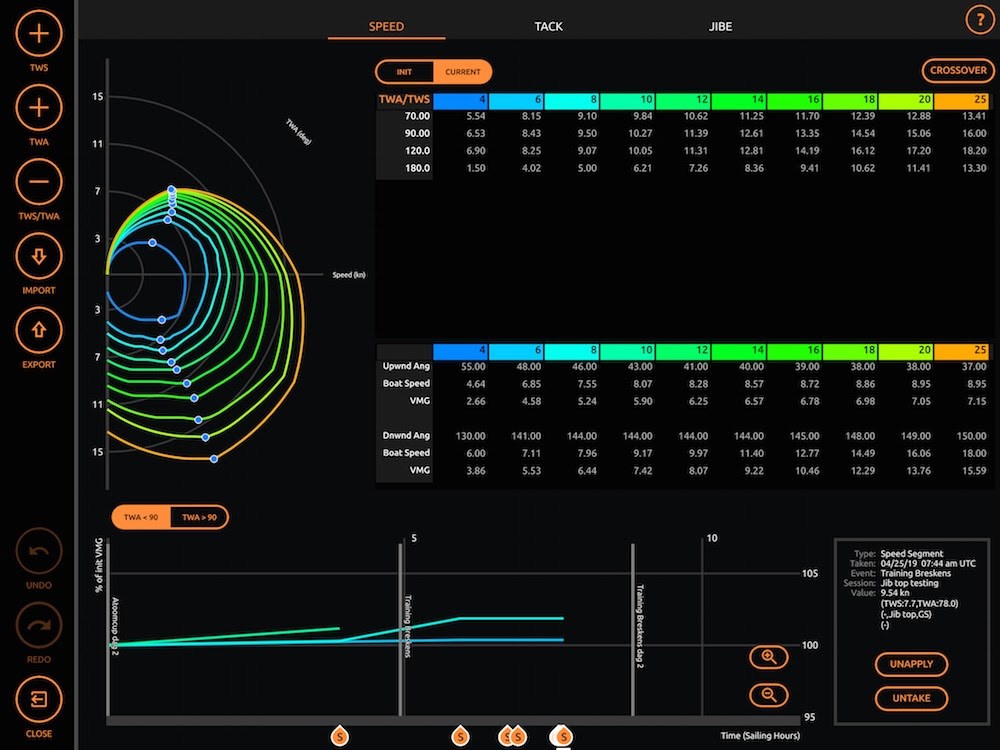
Task: Zoom out on the timeline chart
Action: click(768, 695)
